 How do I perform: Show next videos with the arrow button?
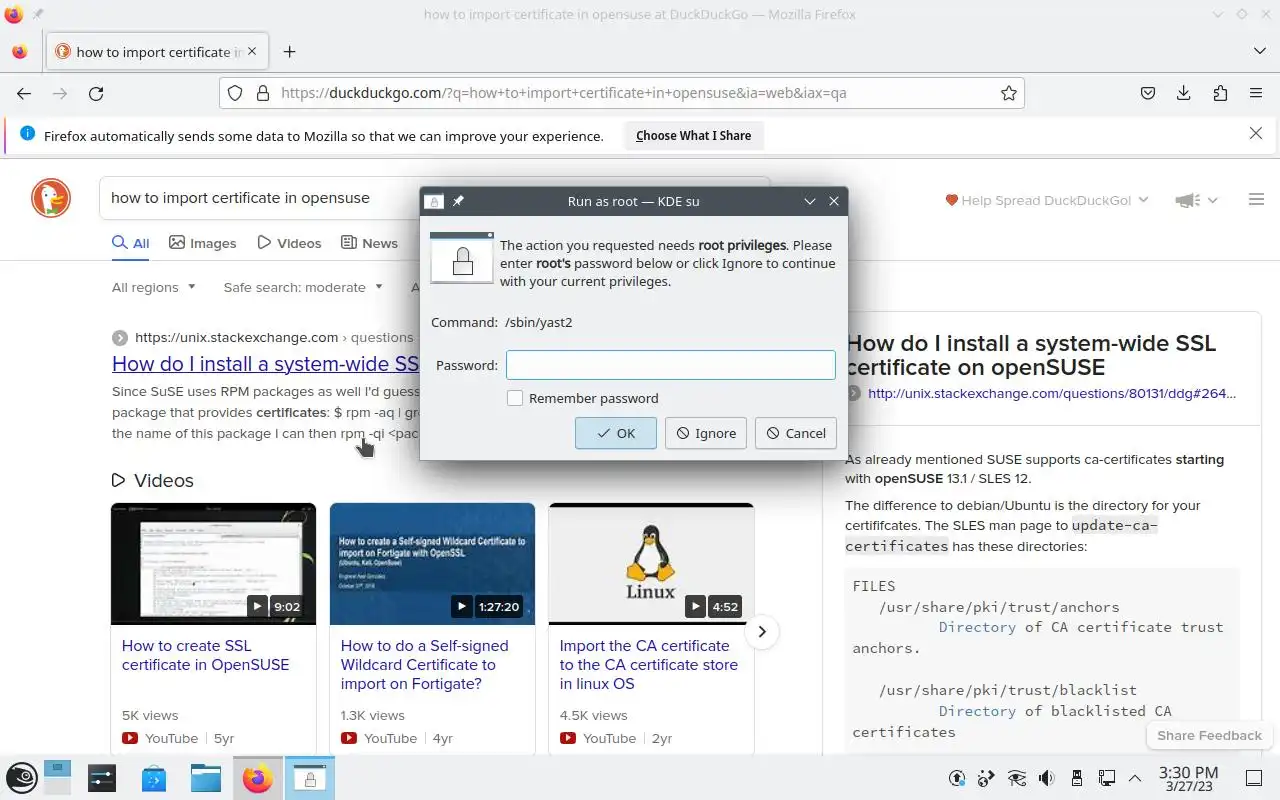click(x=762, y=631)
